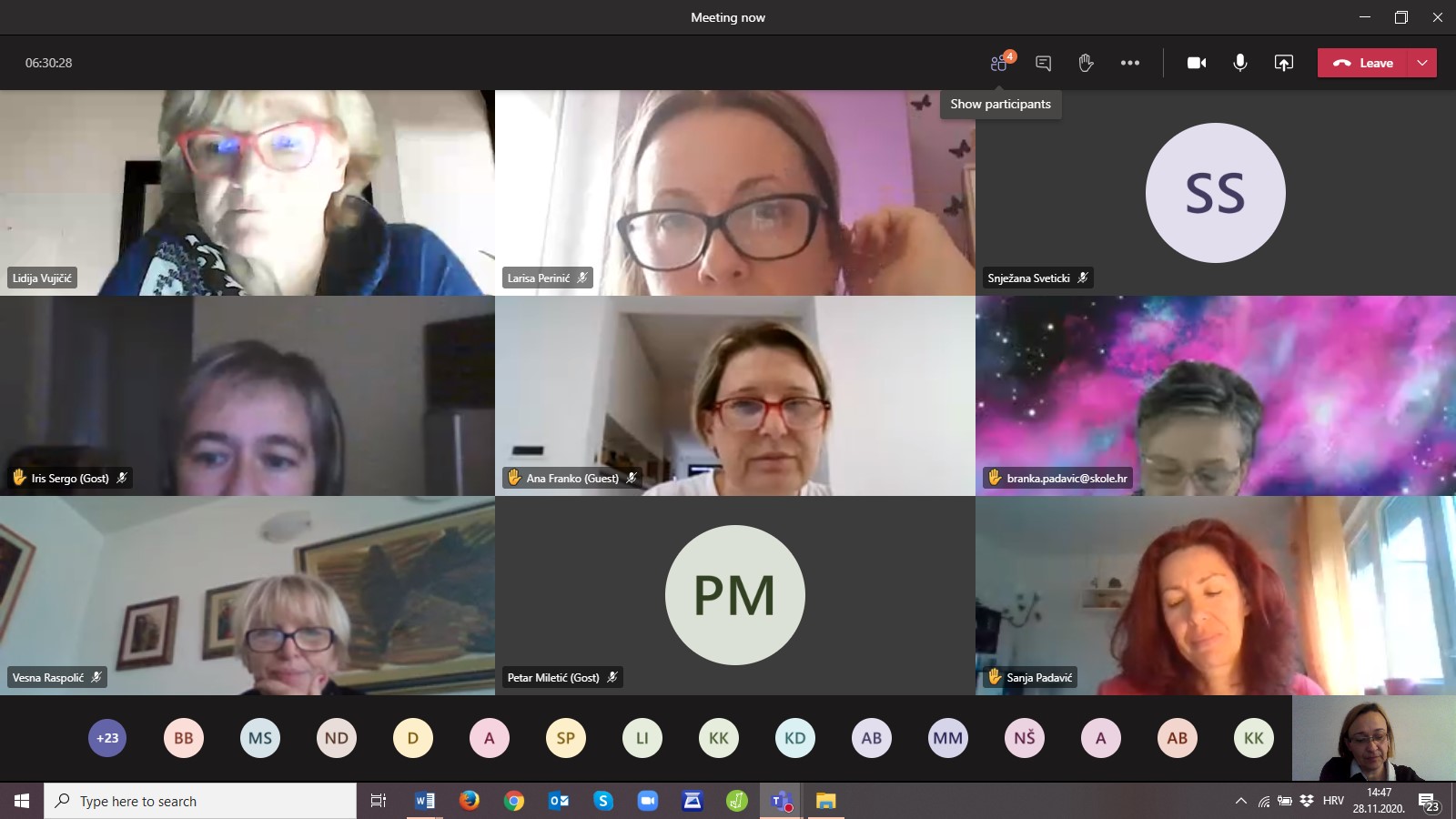
Task: Click Lidija Vujičić name label
Action: (42, 278)
